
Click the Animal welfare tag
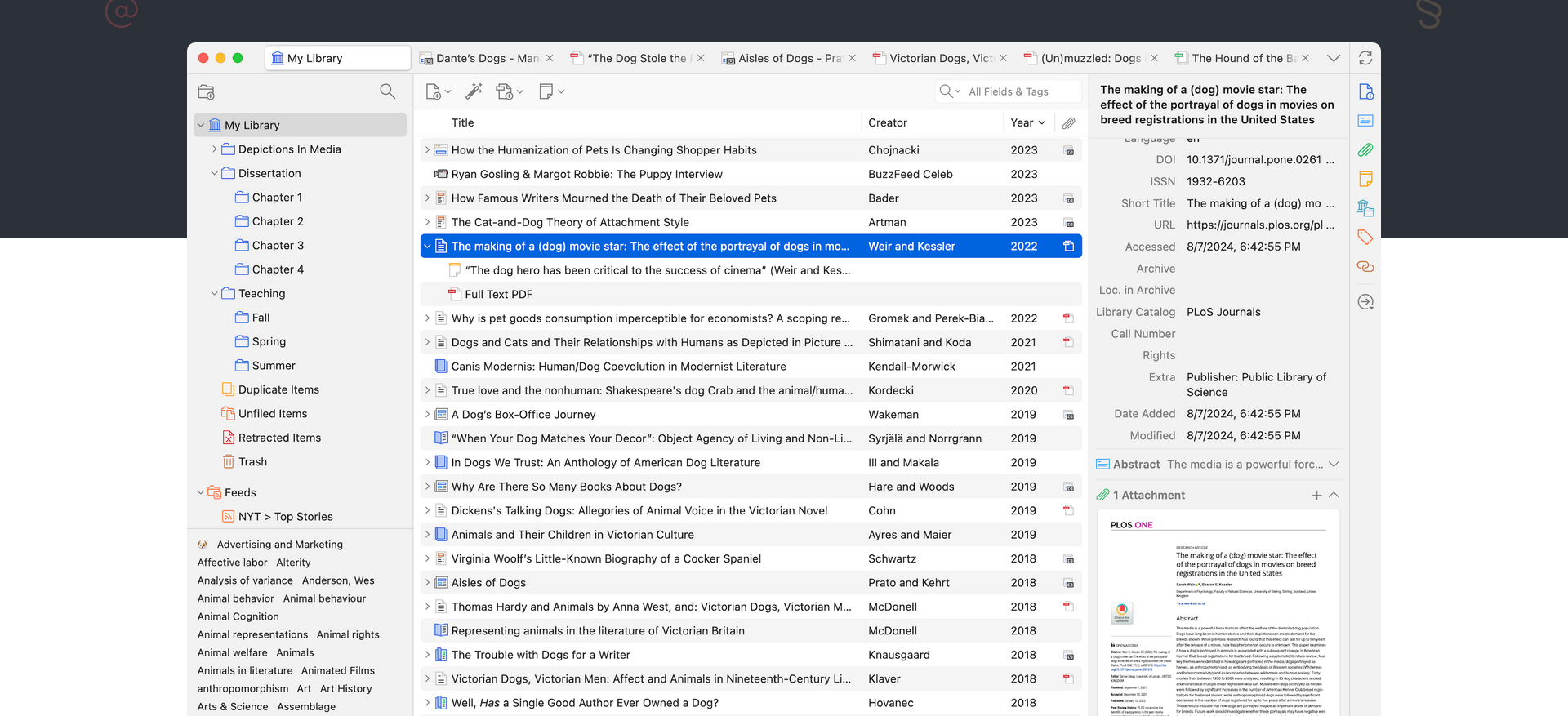[232, 652]
